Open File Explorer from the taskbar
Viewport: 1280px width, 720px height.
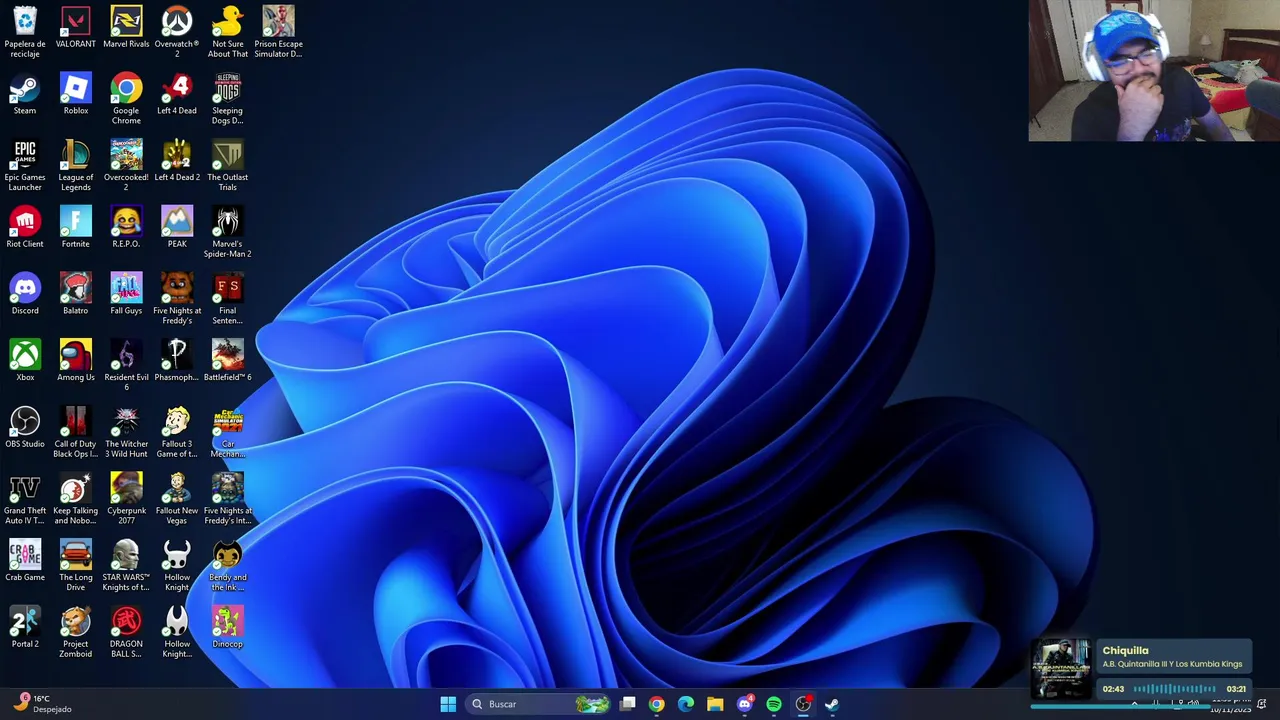click(x=715, y=704)
